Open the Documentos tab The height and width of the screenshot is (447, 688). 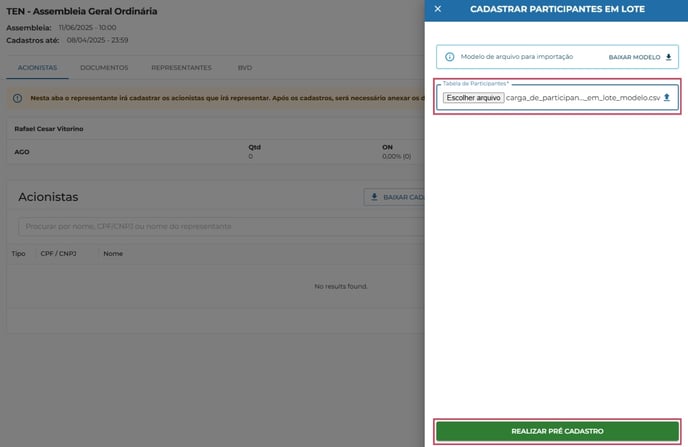pos(104,68)
